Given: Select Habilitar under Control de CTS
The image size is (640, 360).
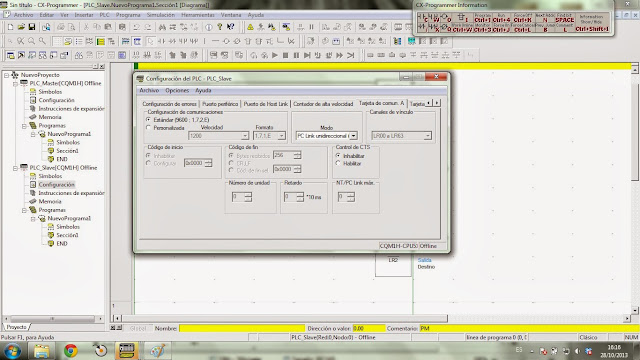Looking at the screenshot, I should (x=338, y=163).
